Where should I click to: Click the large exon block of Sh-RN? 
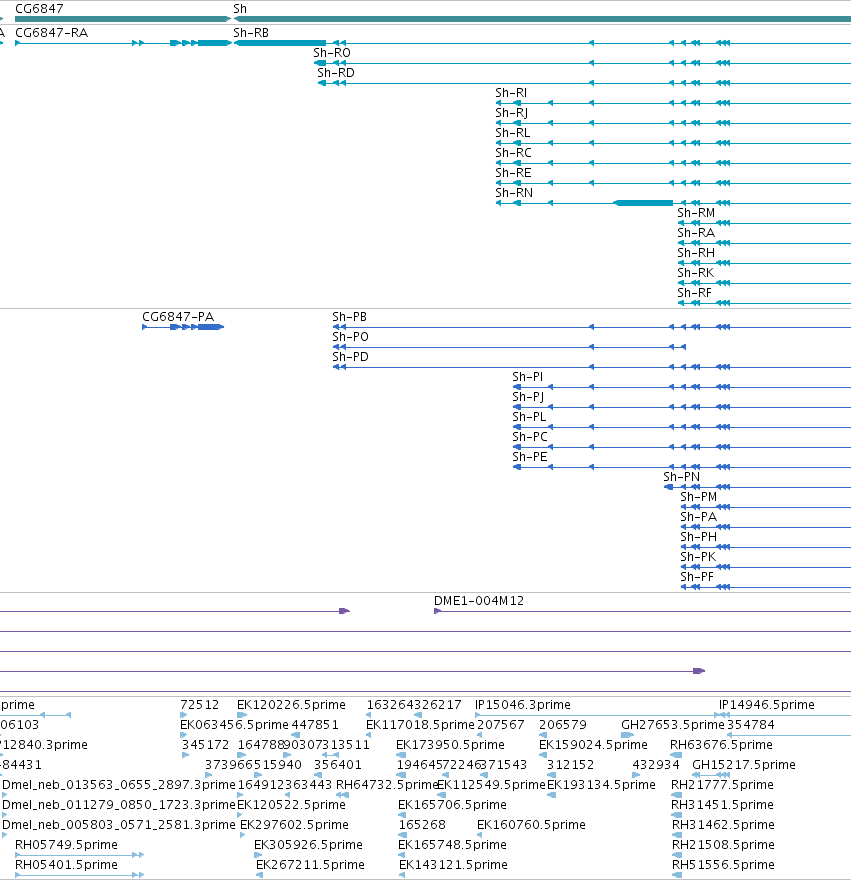point(643,203)
